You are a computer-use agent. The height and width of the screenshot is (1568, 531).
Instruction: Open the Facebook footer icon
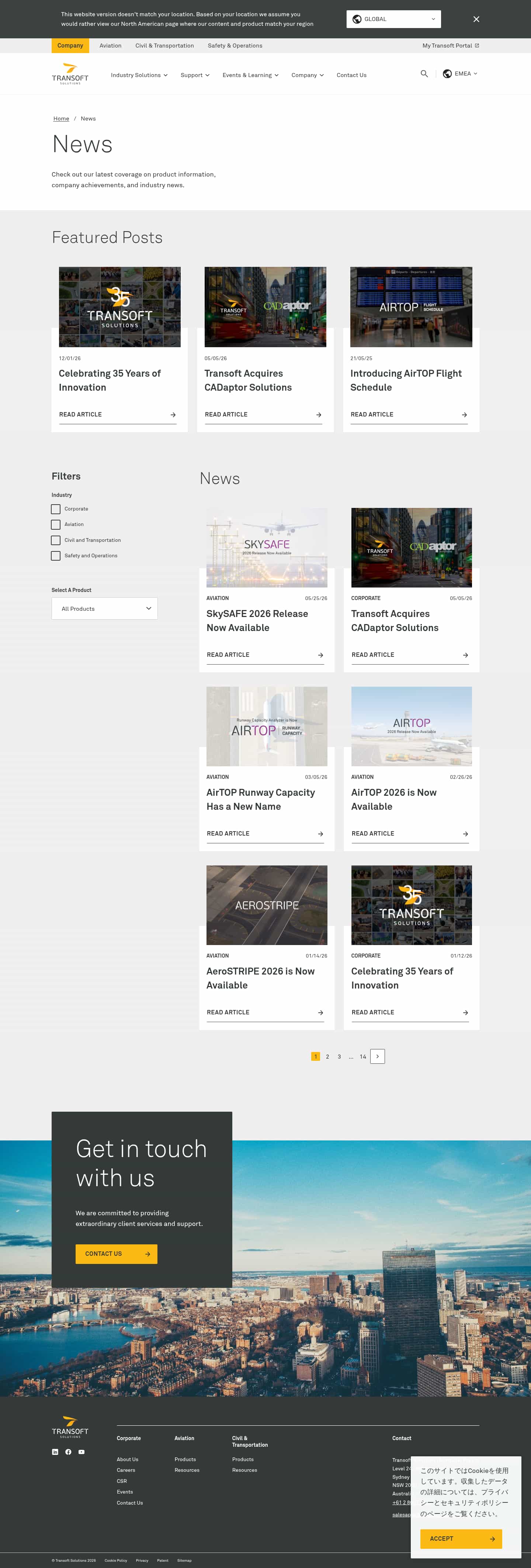click(x=68, y=1452)
